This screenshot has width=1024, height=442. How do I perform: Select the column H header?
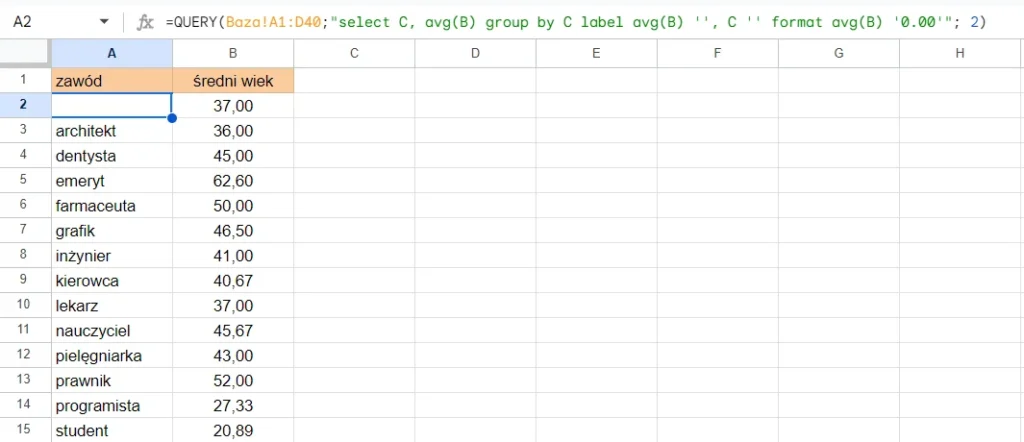click(x=960, y=53)
